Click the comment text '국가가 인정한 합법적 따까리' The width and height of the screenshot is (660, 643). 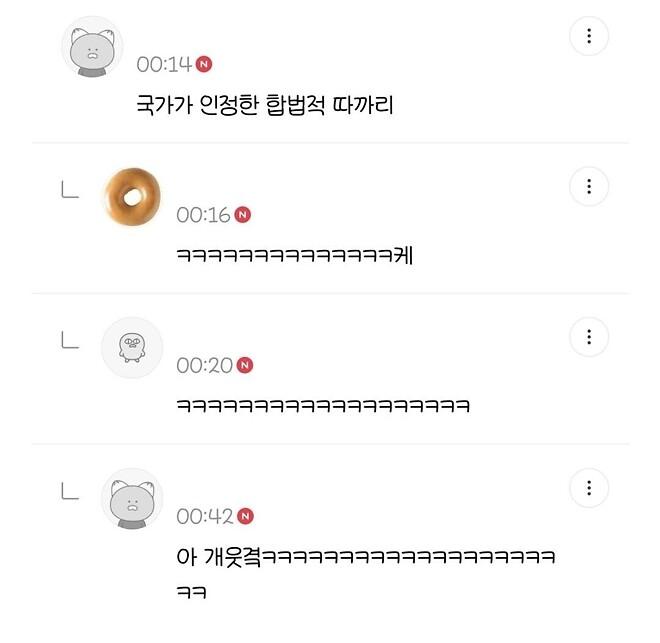tap(264, 104)
